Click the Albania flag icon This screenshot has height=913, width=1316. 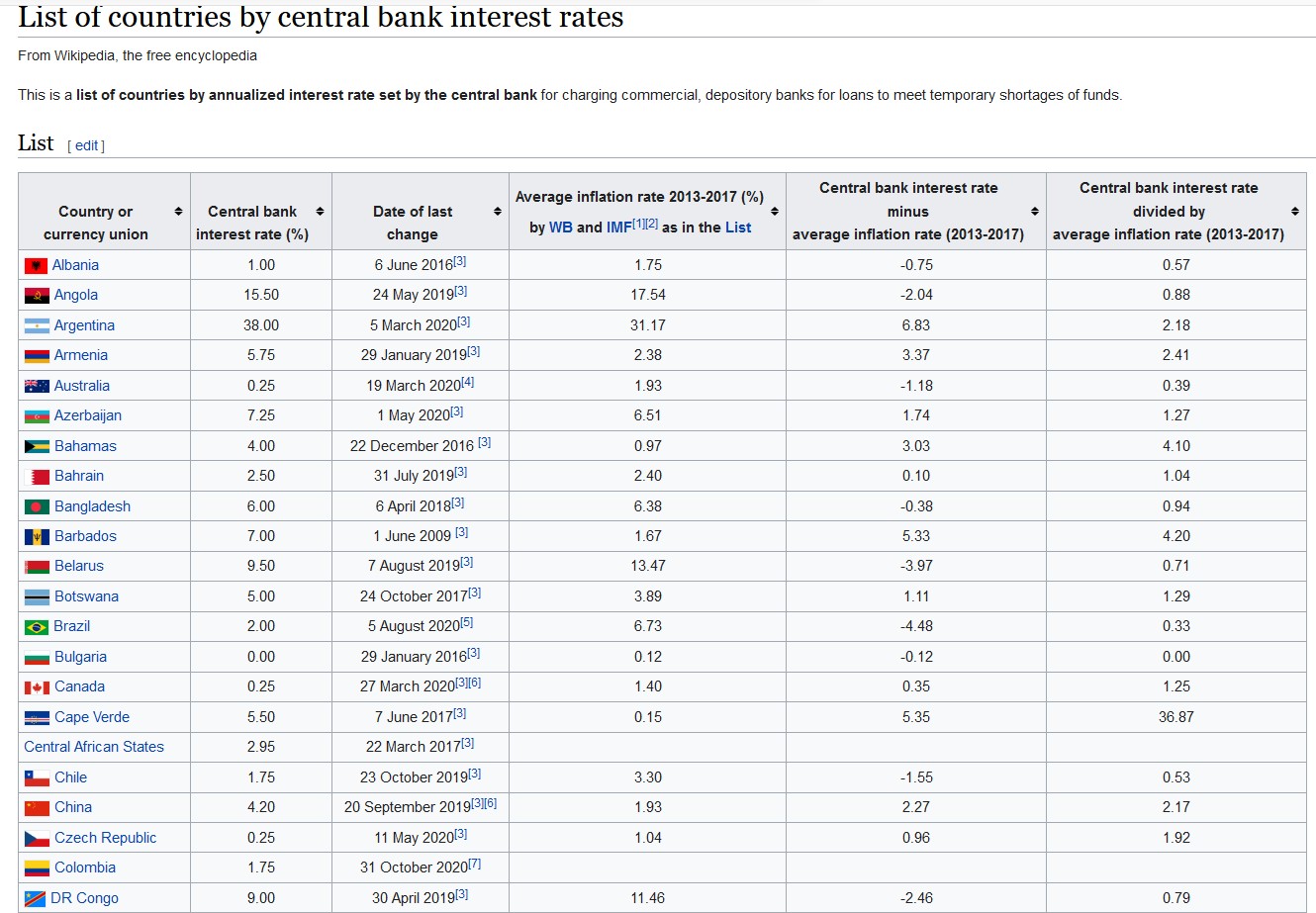point(36,266)
